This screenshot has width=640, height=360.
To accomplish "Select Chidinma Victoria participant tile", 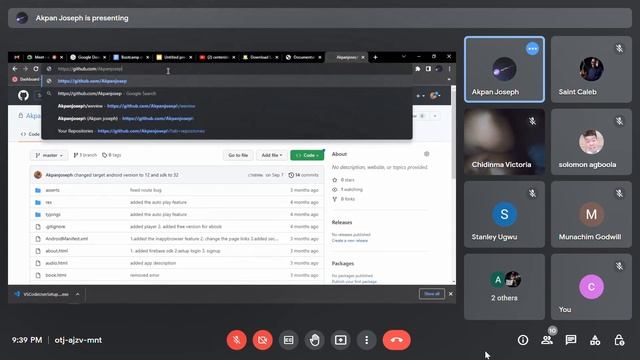I will 504,142.
